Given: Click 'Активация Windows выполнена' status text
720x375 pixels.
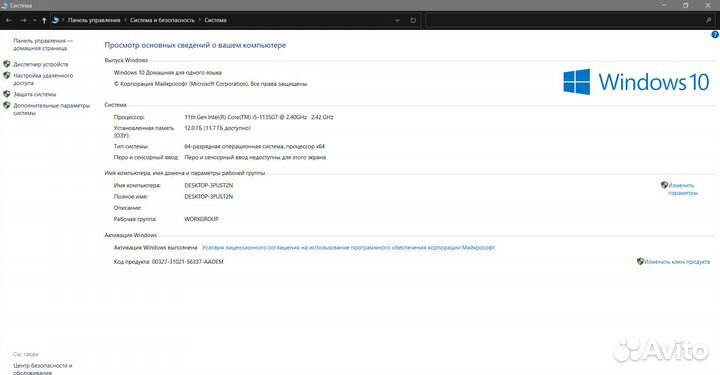Looking at the screenshot, I should point(155,247).
